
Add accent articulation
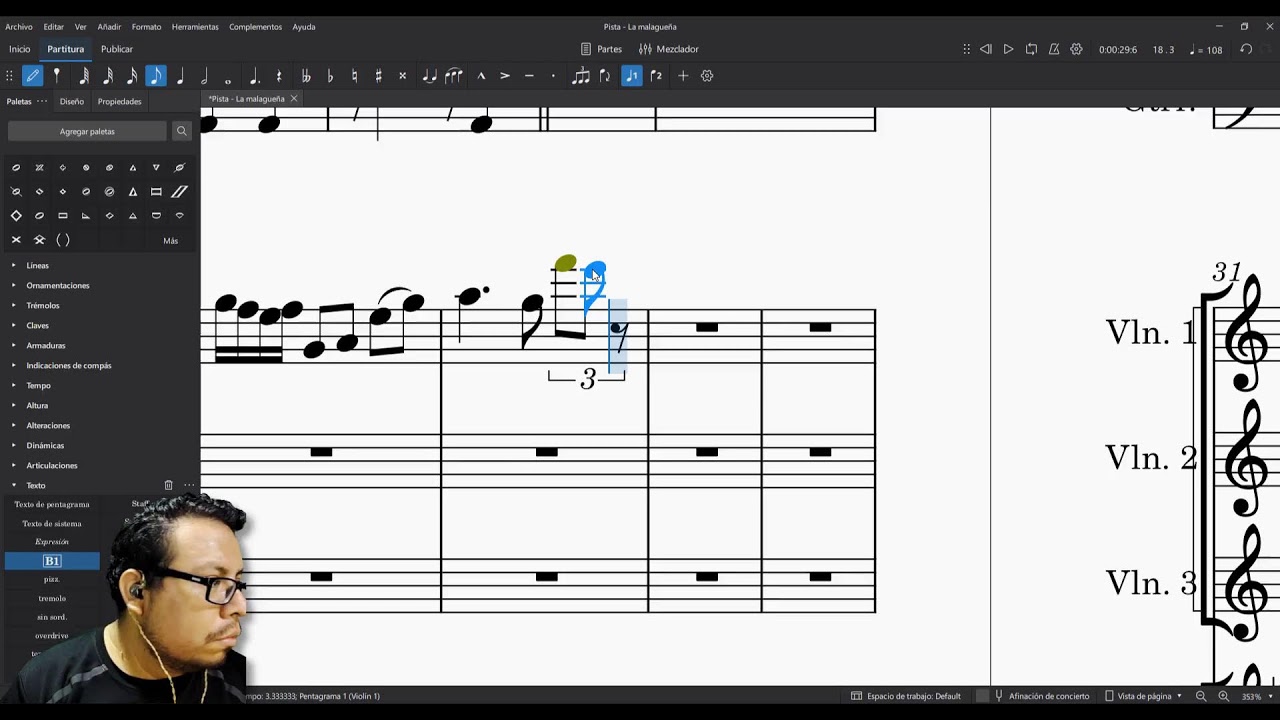(505, 76)
